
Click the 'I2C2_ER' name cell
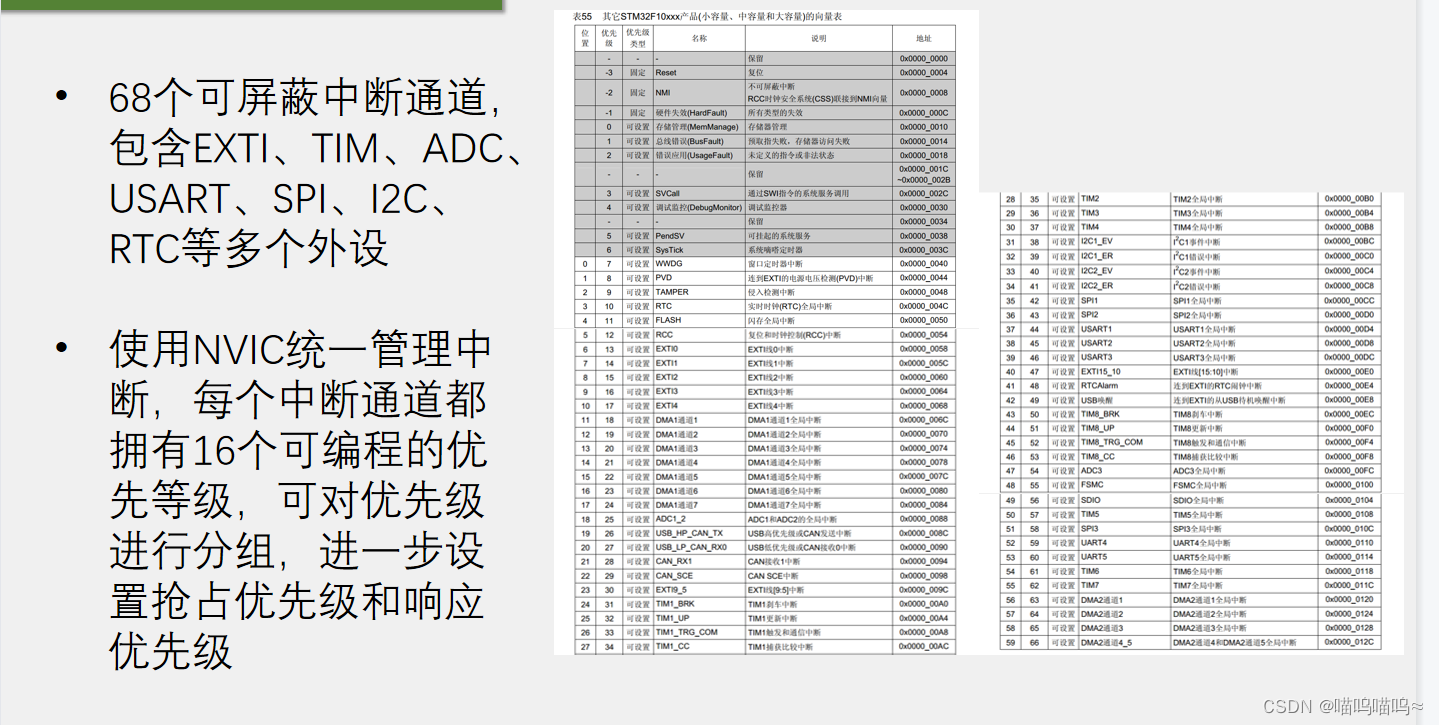pyautogui.click(x=1125, y=286)
